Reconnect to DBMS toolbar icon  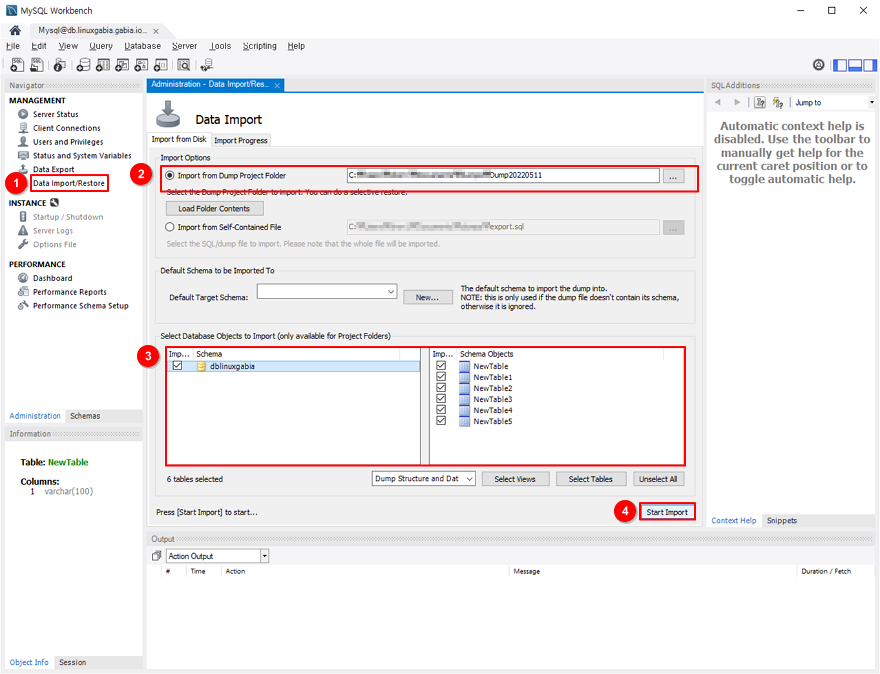[207, 65]
